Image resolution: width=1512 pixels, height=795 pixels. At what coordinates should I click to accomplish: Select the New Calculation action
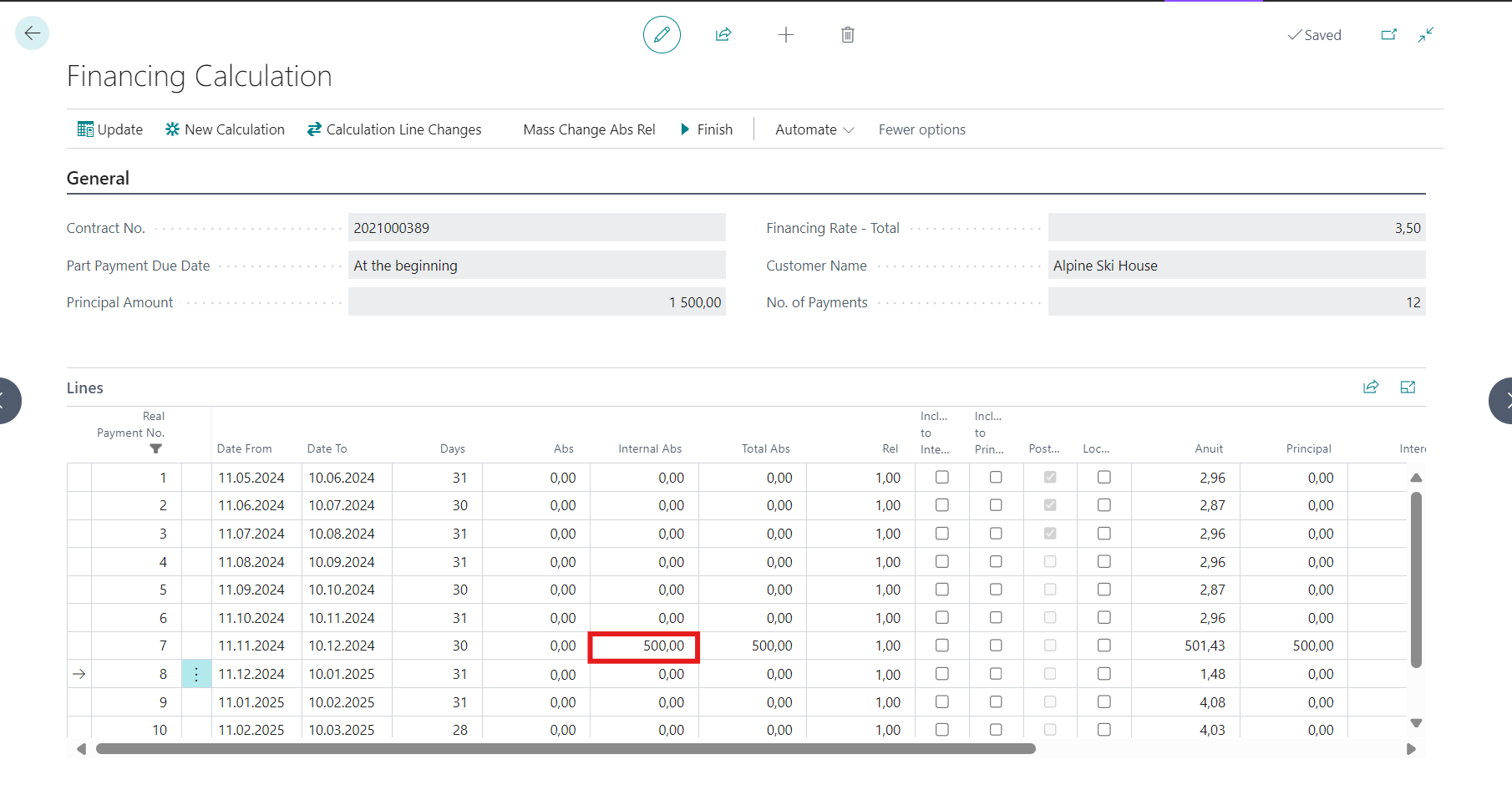(225, 129)
